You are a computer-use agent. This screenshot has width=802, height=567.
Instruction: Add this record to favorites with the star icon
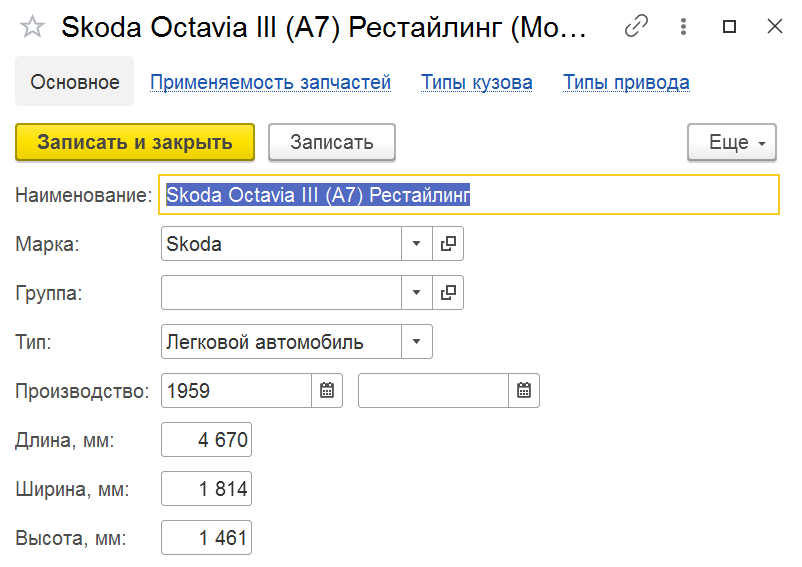point(32,27)
